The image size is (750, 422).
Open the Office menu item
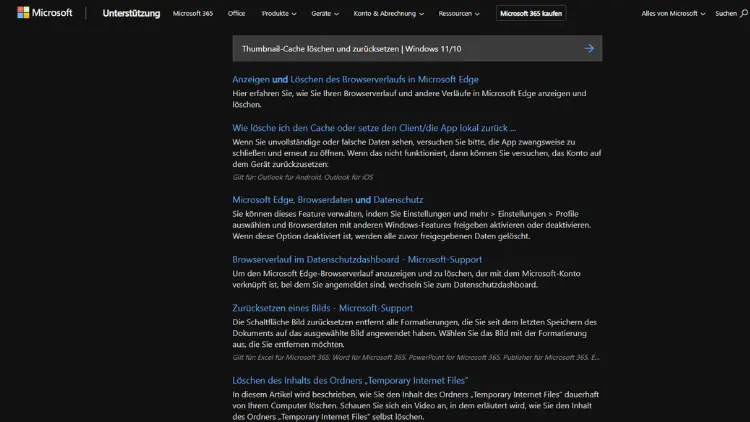click(236, 13)
